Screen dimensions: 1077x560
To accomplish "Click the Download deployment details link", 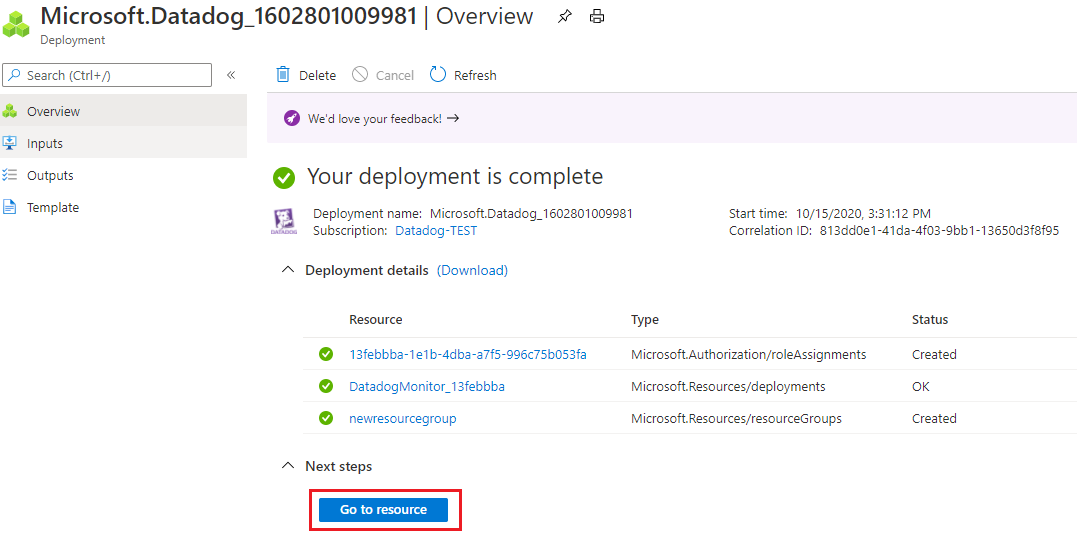I will tap(472, 270).
